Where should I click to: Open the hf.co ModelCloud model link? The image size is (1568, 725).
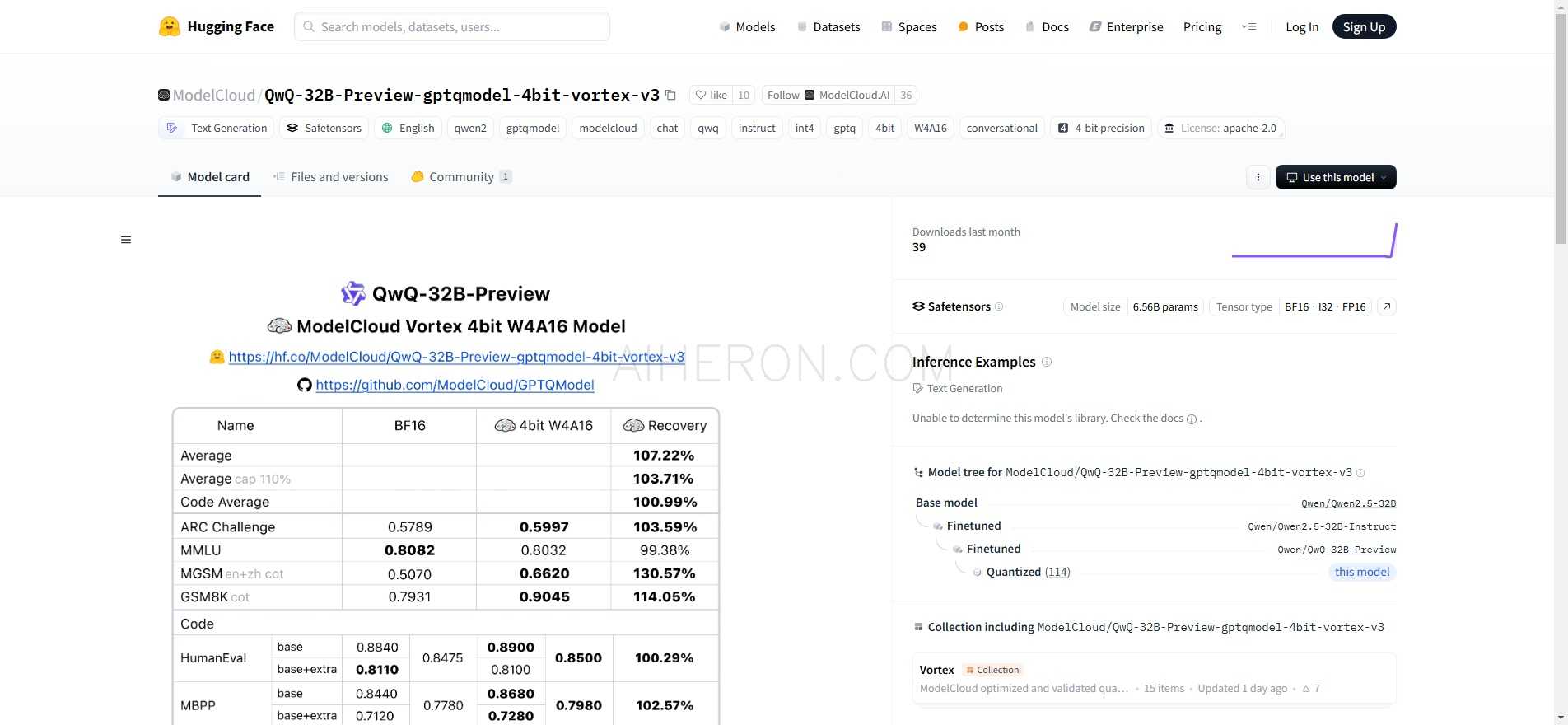point(456,357)
